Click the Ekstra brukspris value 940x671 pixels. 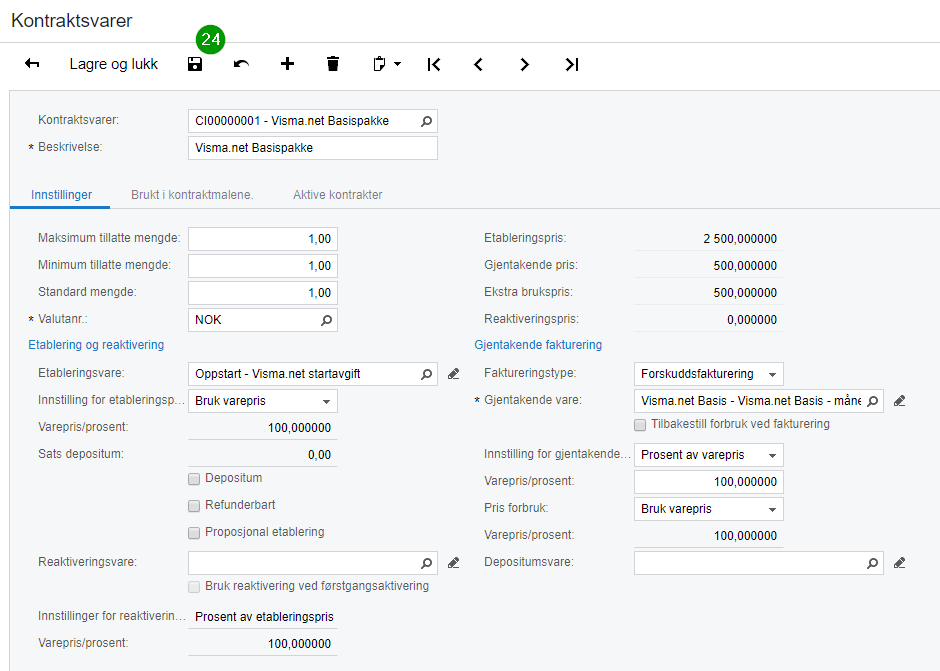tap(745, 293)
